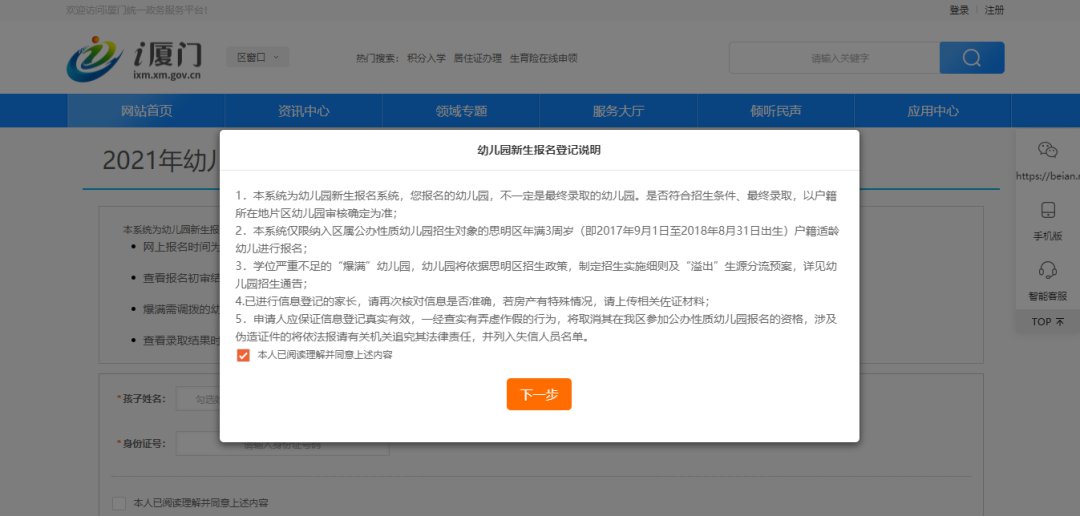Click the 生育险在线申领 hot search link
Image resolution: width=1080 pixels, height=516 pixels.
click(x=543, y=59)
